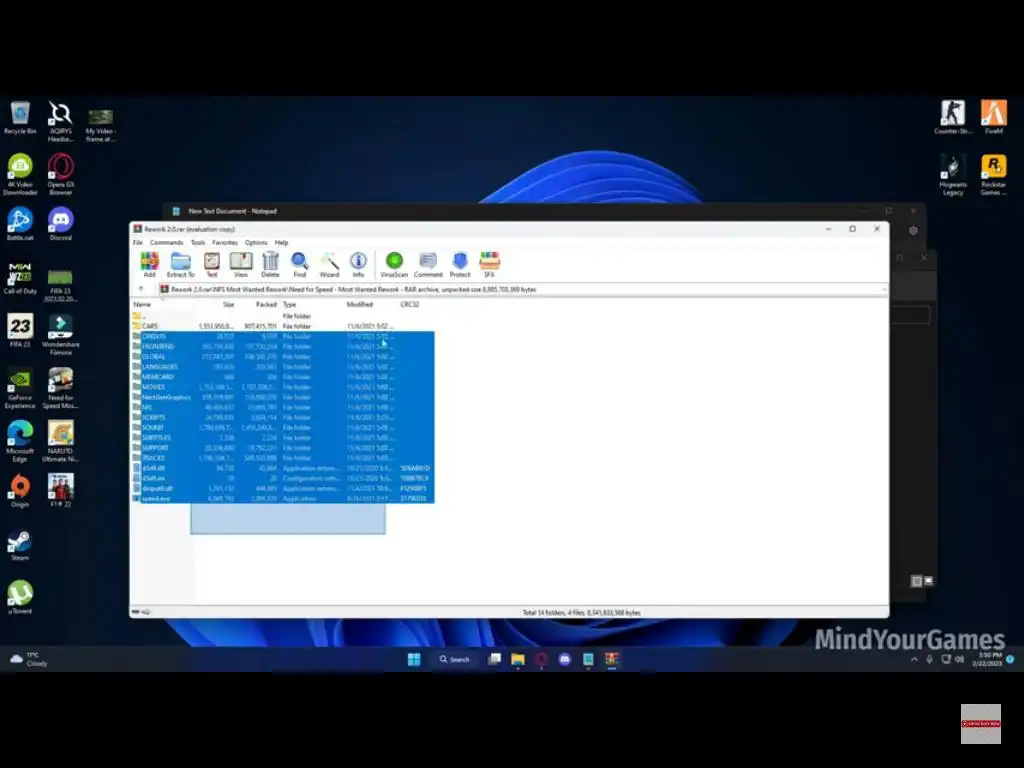Open the FiveM desktop icon

coord(993,118)
